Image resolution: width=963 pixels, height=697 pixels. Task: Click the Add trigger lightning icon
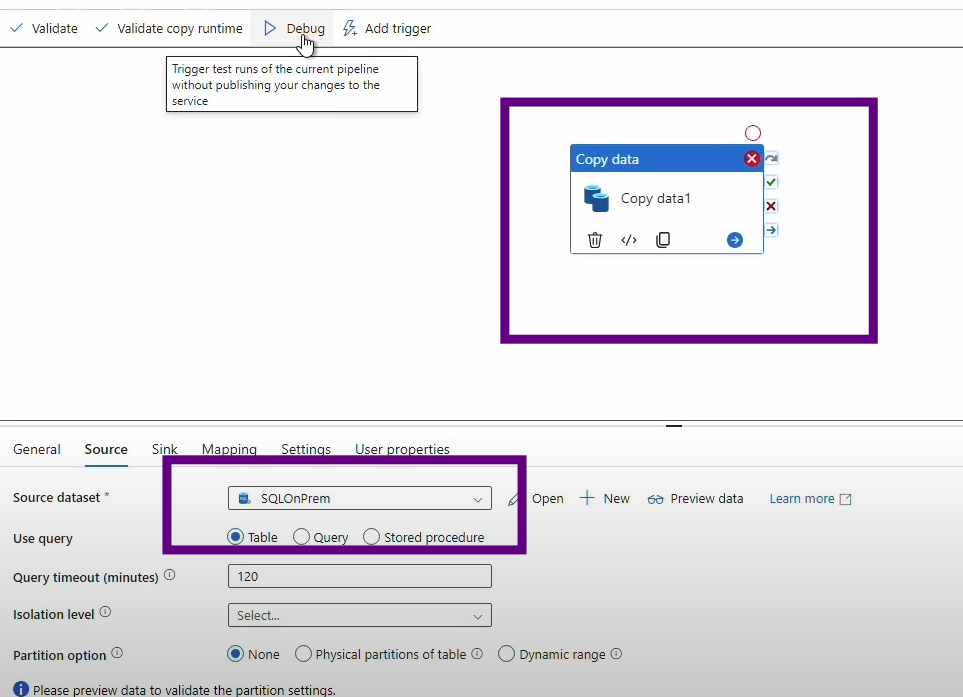pos(349,28)
